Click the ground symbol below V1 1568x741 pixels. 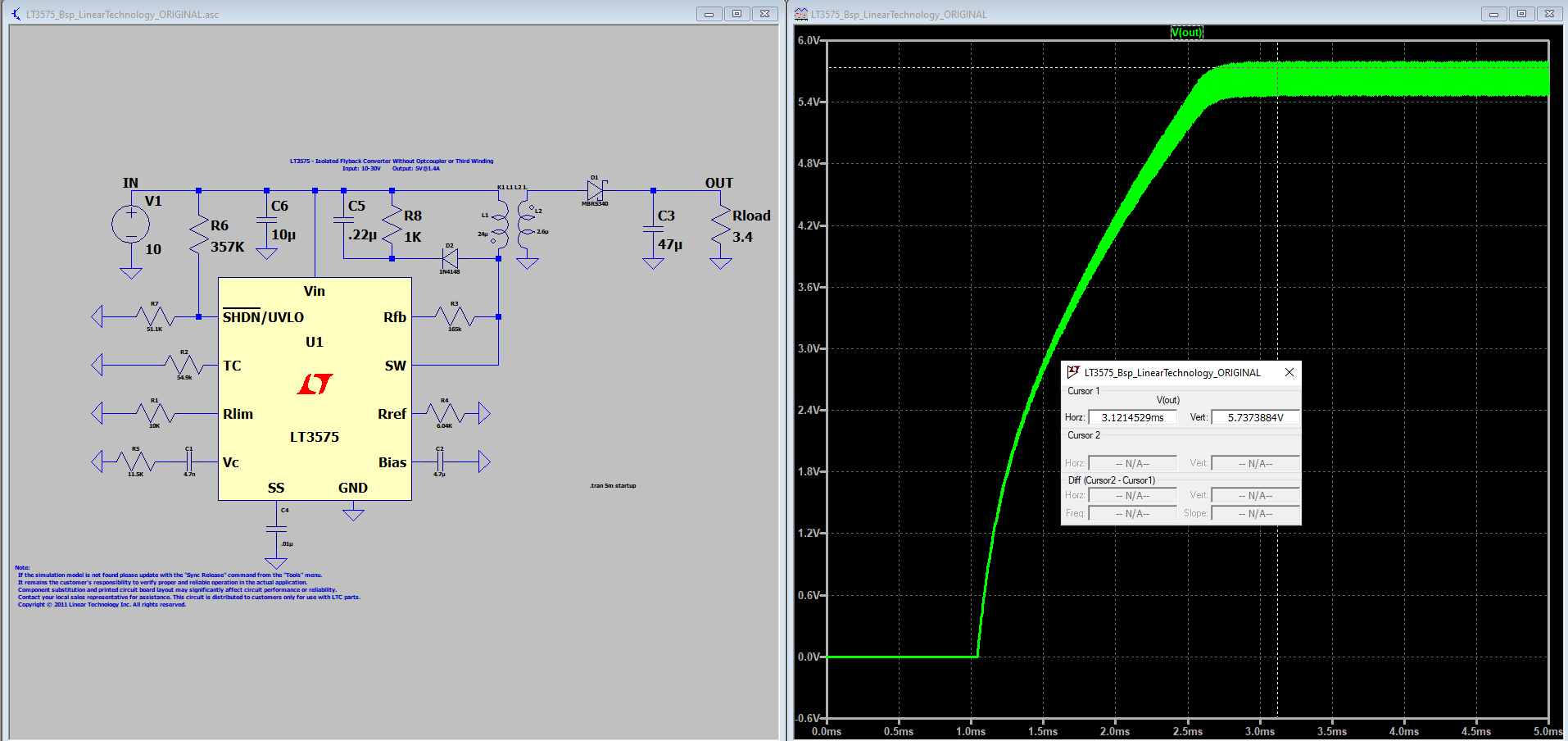131,273
